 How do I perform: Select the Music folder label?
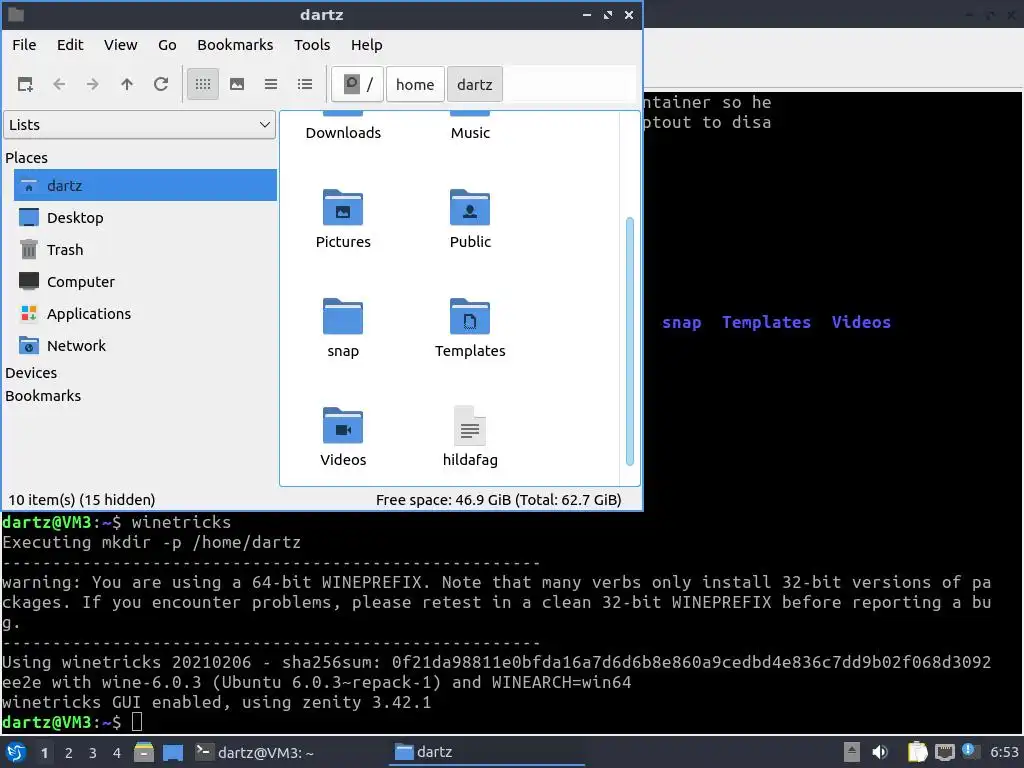tap(470, 133)
